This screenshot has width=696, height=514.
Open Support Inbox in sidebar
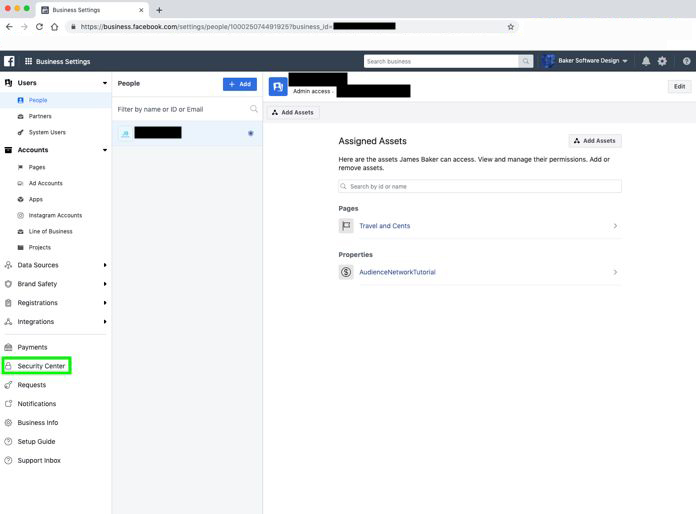[39, 460]
